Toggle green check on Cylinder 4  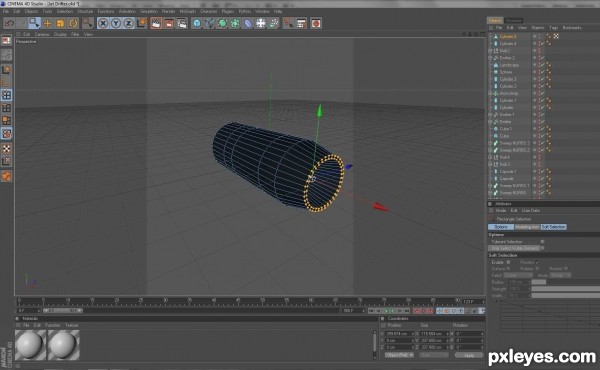(543, 44)
